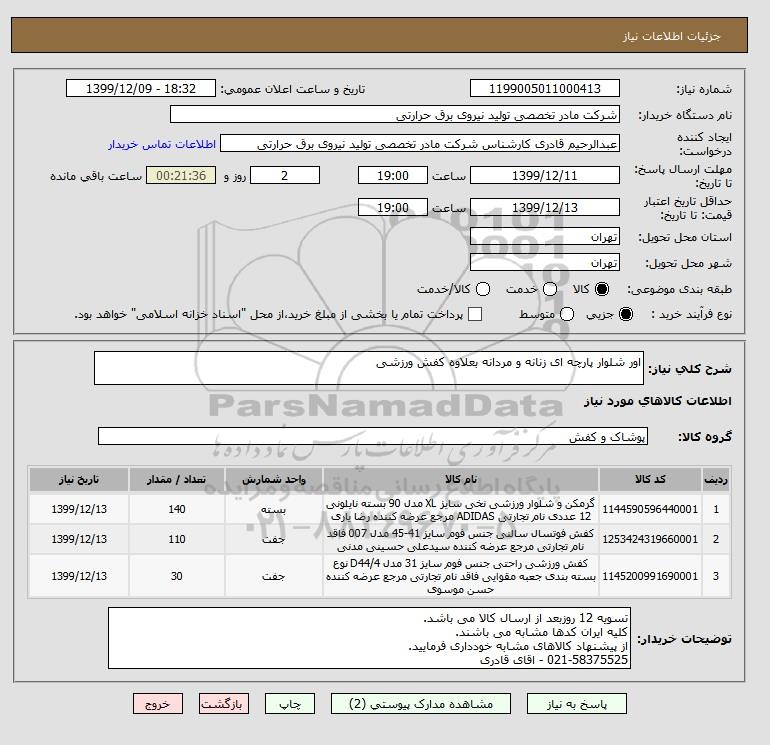Click the تاریخ نیاز column header

tap(79, 479)
